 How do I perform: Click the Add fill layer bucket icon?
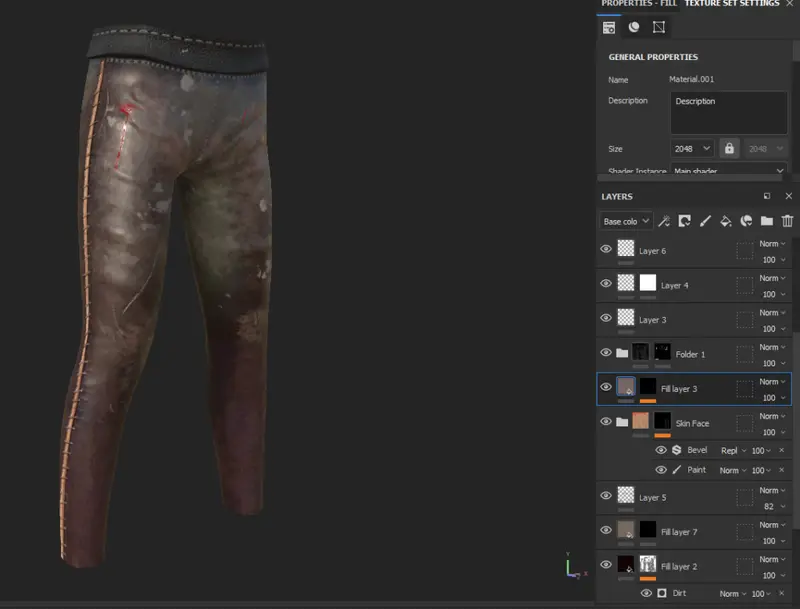tap(725, 220)
